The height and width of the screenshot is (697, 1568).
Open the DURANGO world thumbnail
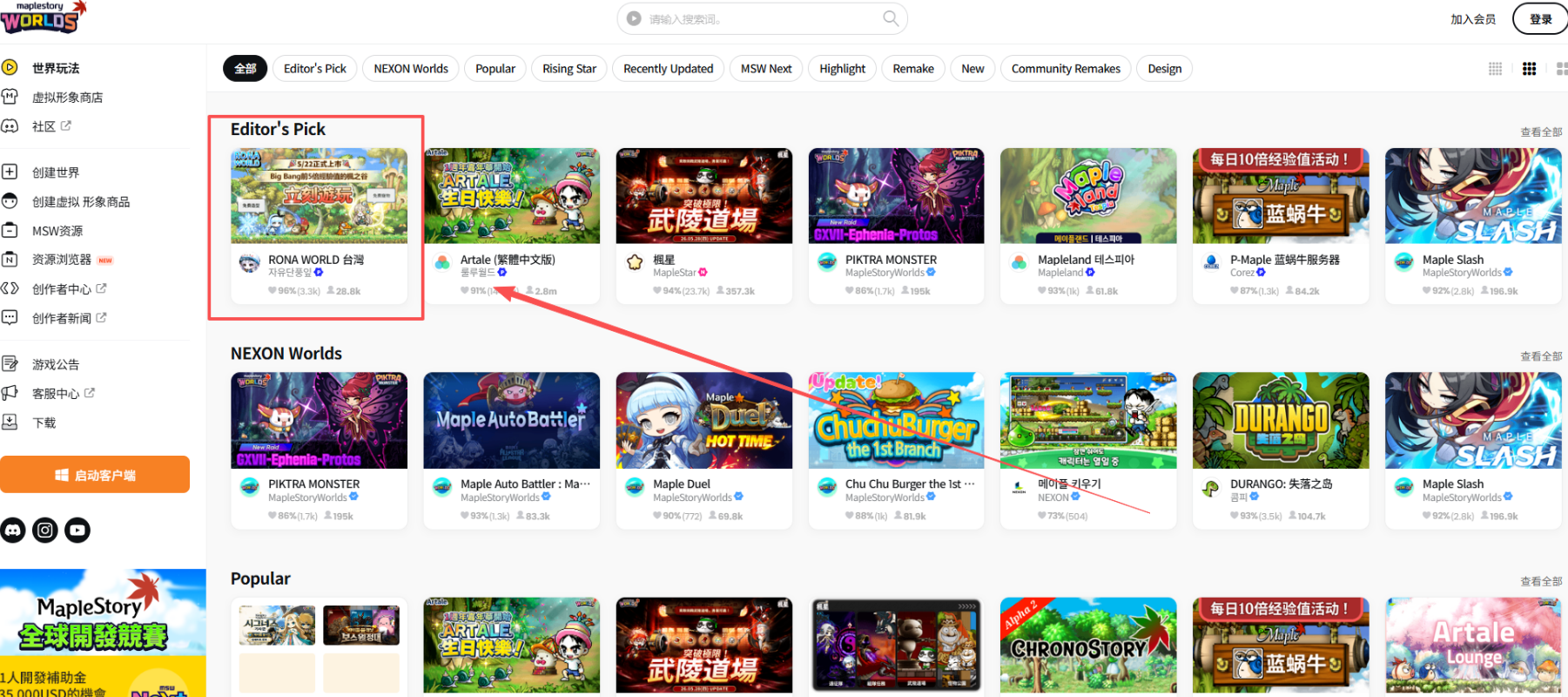tap(1281, 421)
